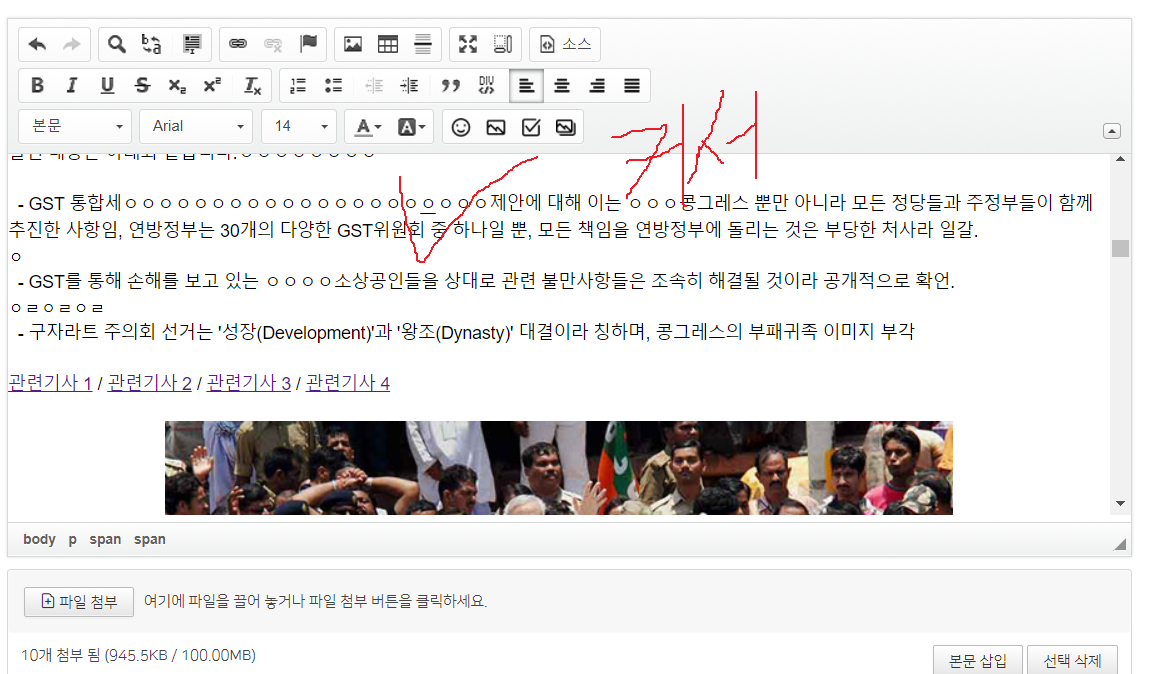The height and width of the screenshot is (674, 1157).
Task: Enable center text alignment
Action: click(x=562, y=86)
